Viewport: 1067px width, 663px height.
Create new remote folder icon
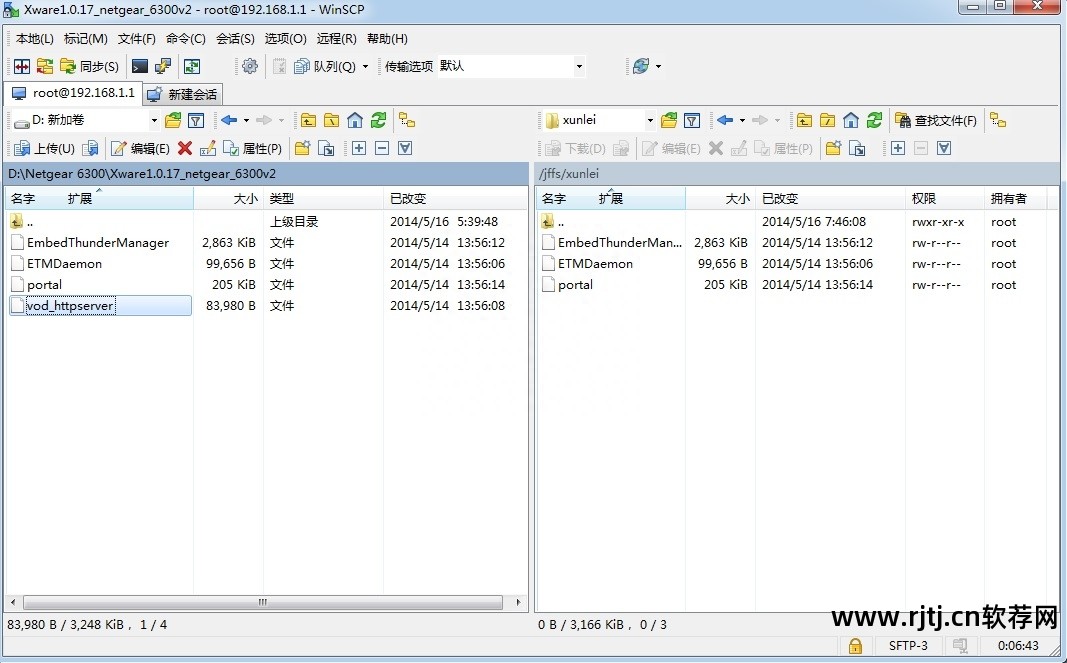(x=833, y=148)
